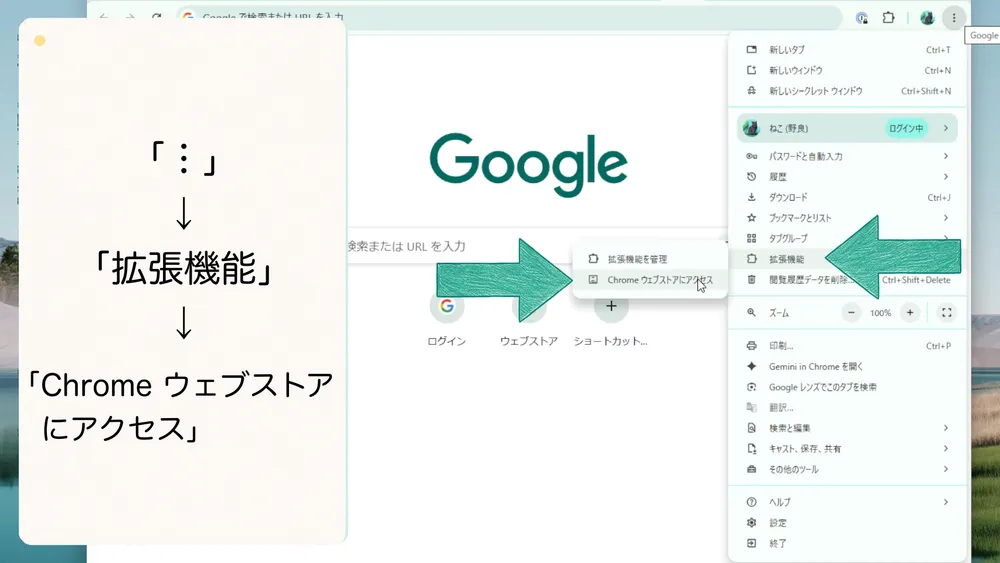Click the reload page icon

[x=156, y=17]
